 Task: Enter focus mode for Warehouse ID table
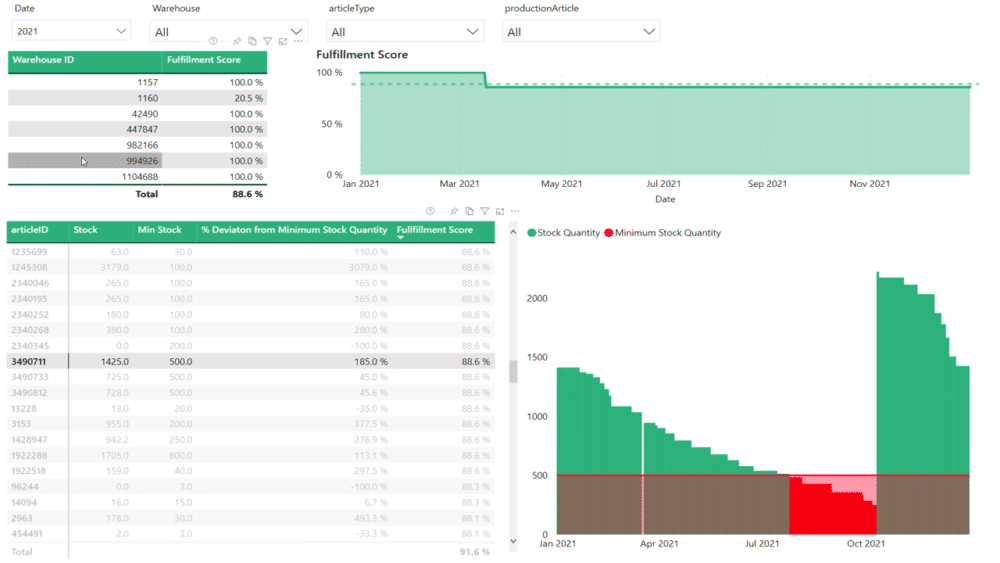pos(283,41)
